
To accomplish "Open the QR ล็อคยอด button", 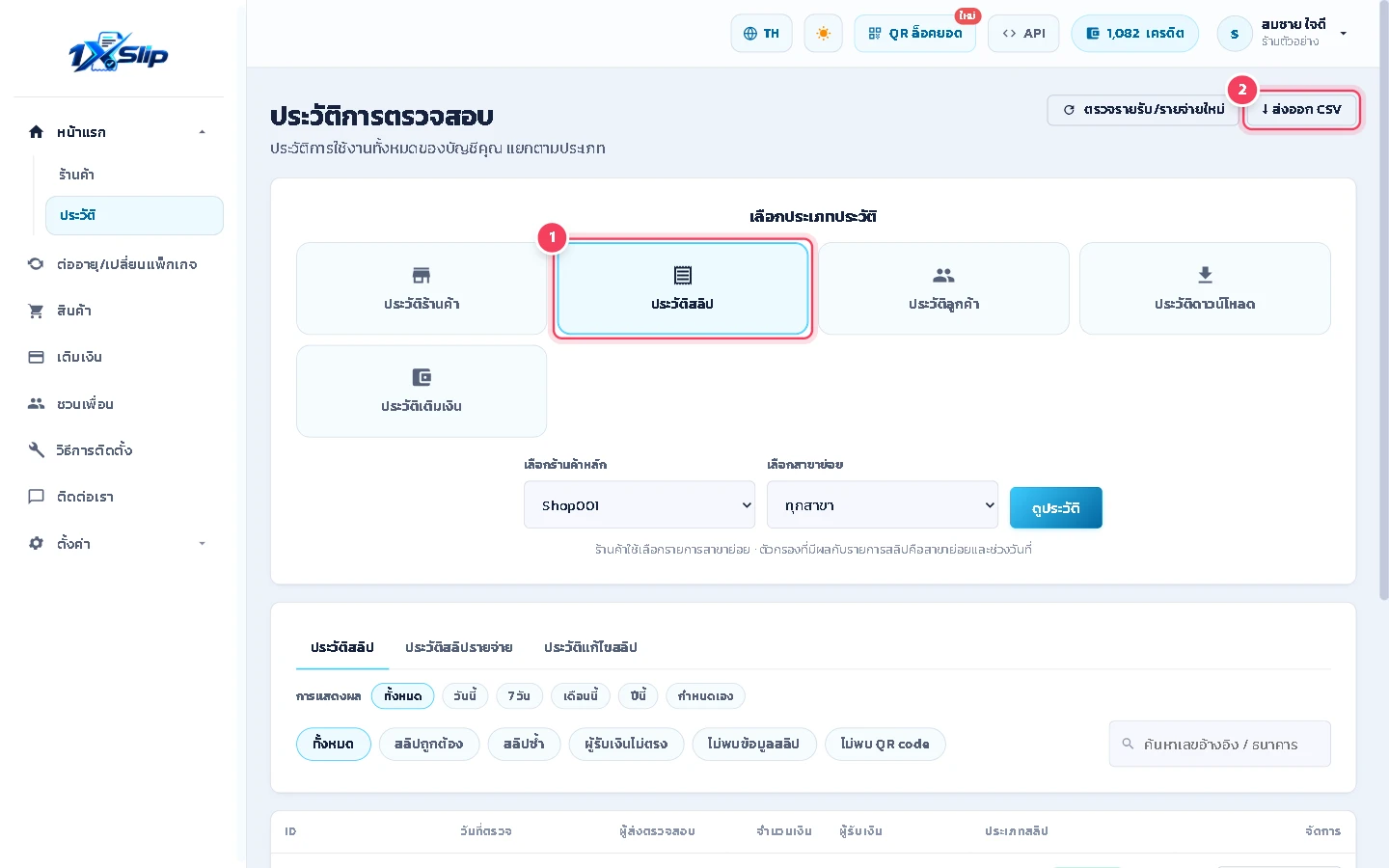I will 914,33.
